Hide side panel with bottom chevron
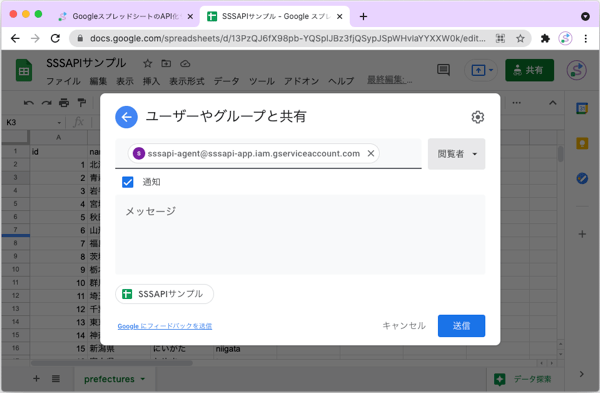Viewport: 600px width, 393px height. click(x=582, y=374)
